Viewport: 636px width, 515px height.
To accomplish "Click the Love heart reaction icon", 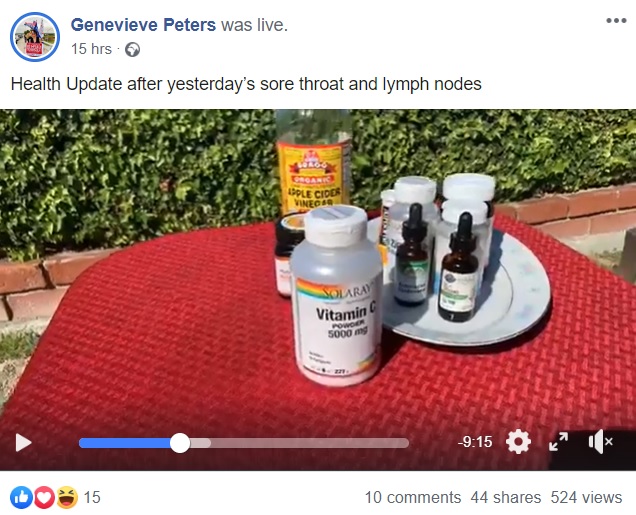I will point(44,497).
